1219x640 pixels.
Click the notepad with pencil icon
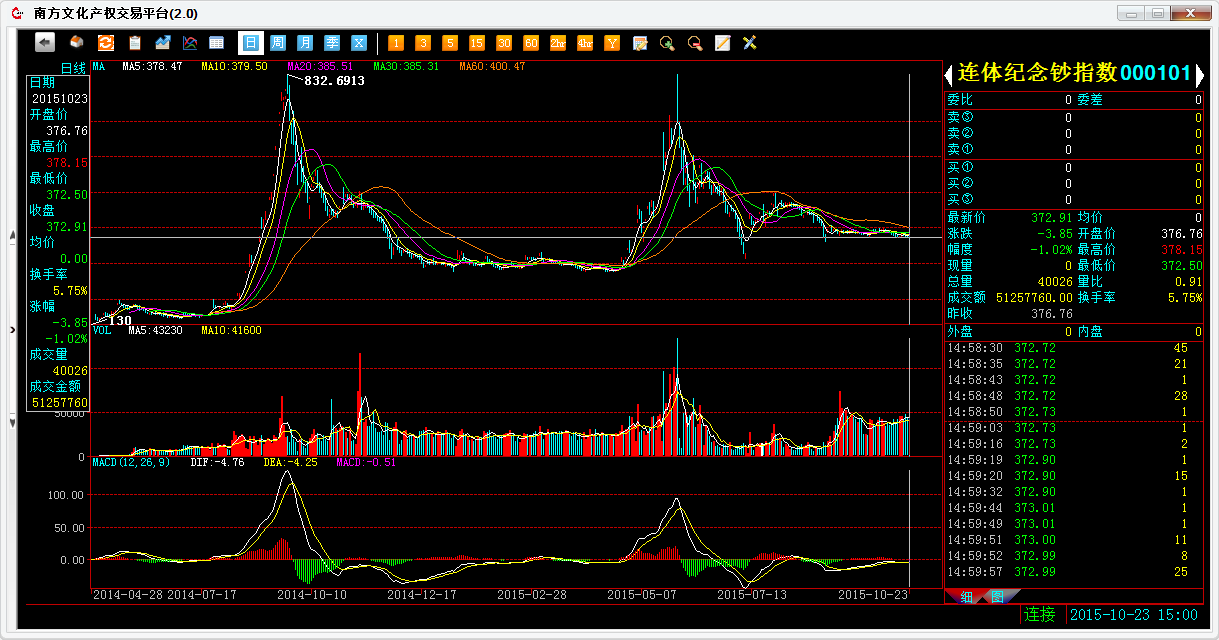point(721,43)
